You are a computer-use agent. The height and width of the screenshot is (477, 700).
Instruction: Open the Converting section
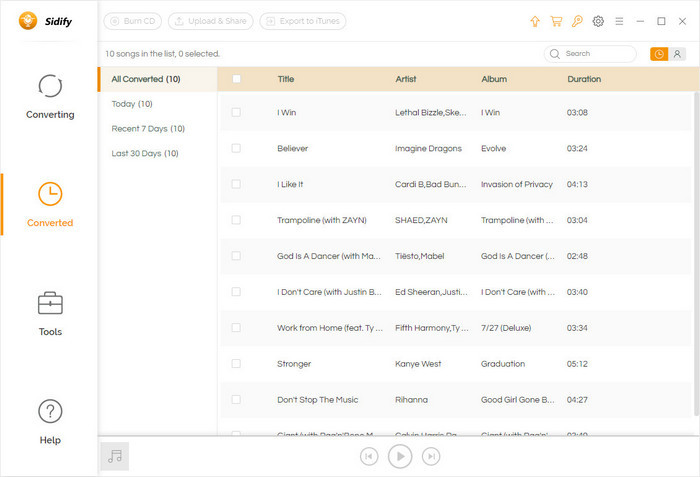pos(50,96)
